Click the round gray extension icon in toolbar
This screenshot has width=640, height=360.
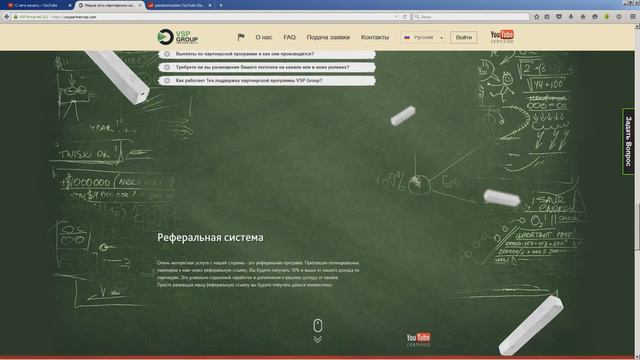click(x=619, y=17)
